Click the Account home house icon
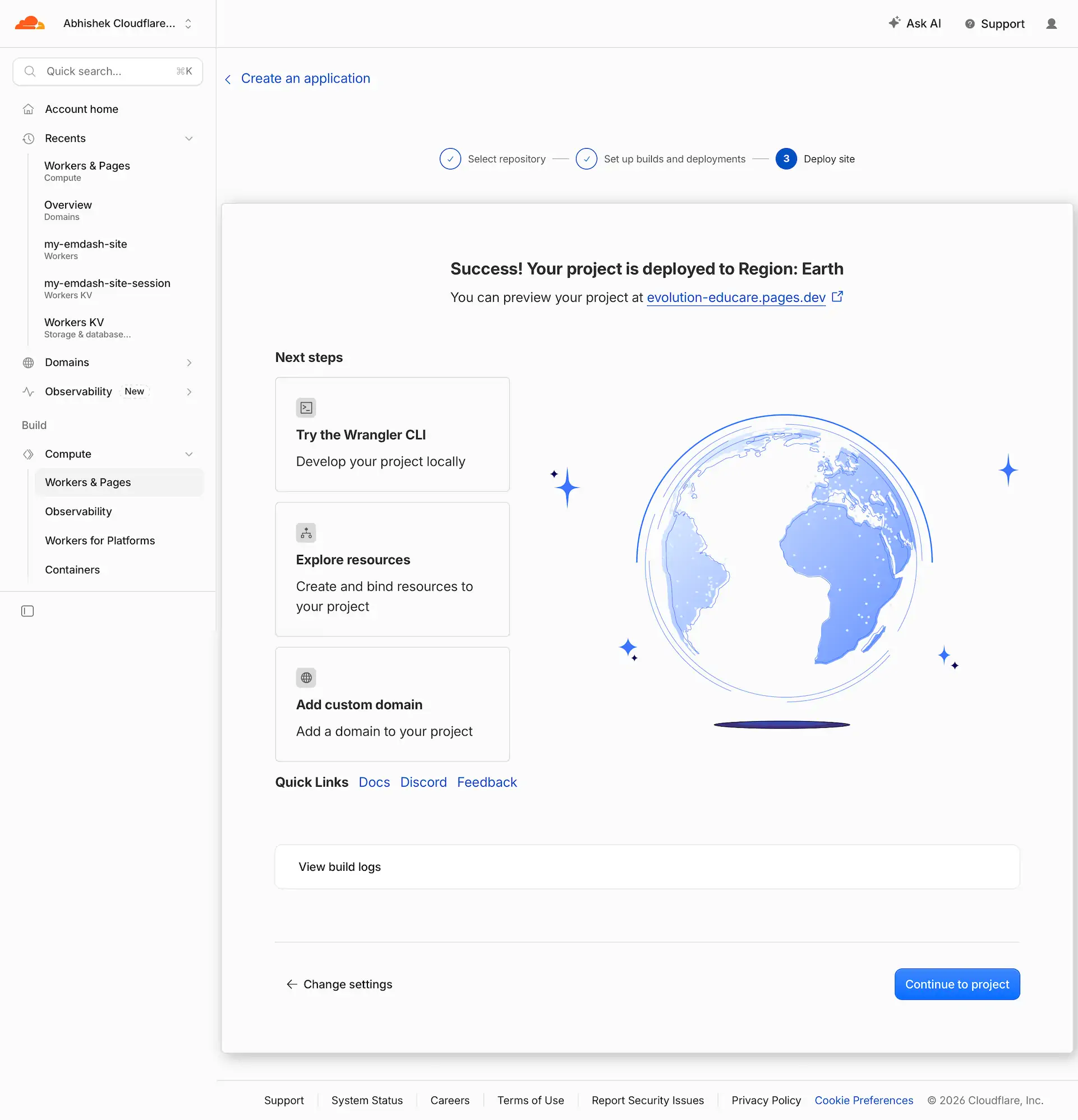Viewport: 1078px width, 1120px height. point(28,109)
